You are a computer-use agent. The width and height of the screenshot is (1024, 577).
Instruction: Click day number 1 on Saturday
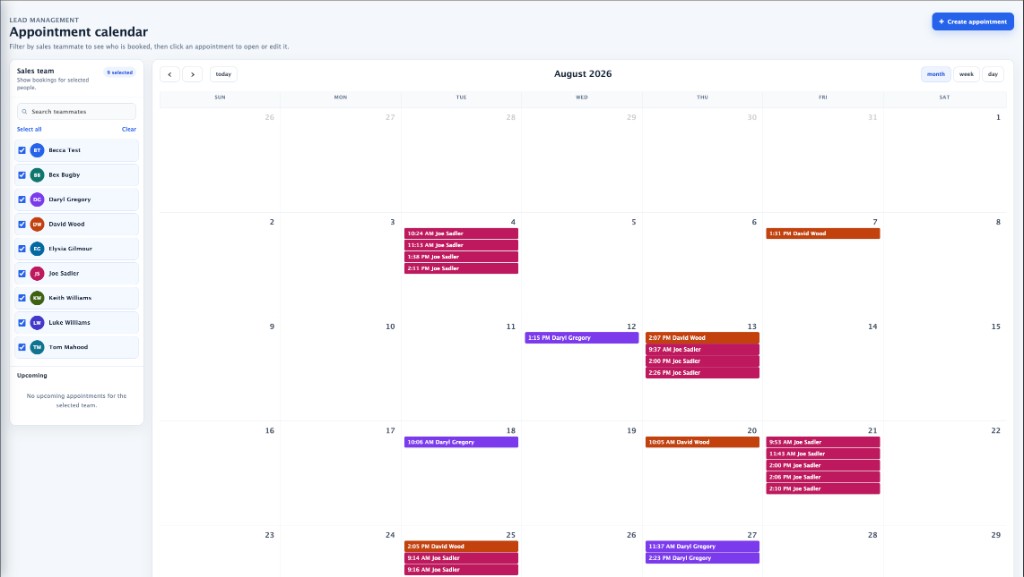point(998,117)
